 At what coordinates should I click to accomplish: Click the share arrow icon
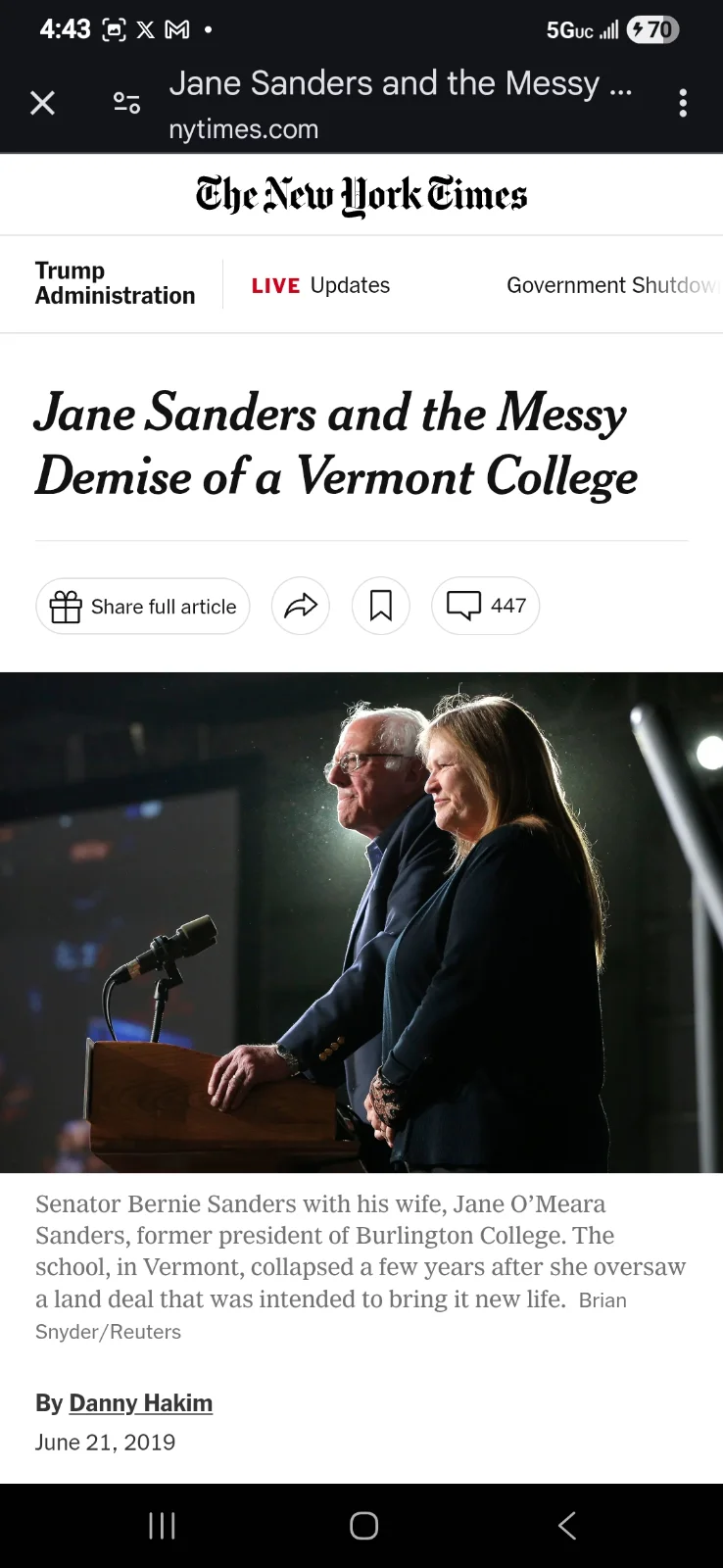(301, 607)
